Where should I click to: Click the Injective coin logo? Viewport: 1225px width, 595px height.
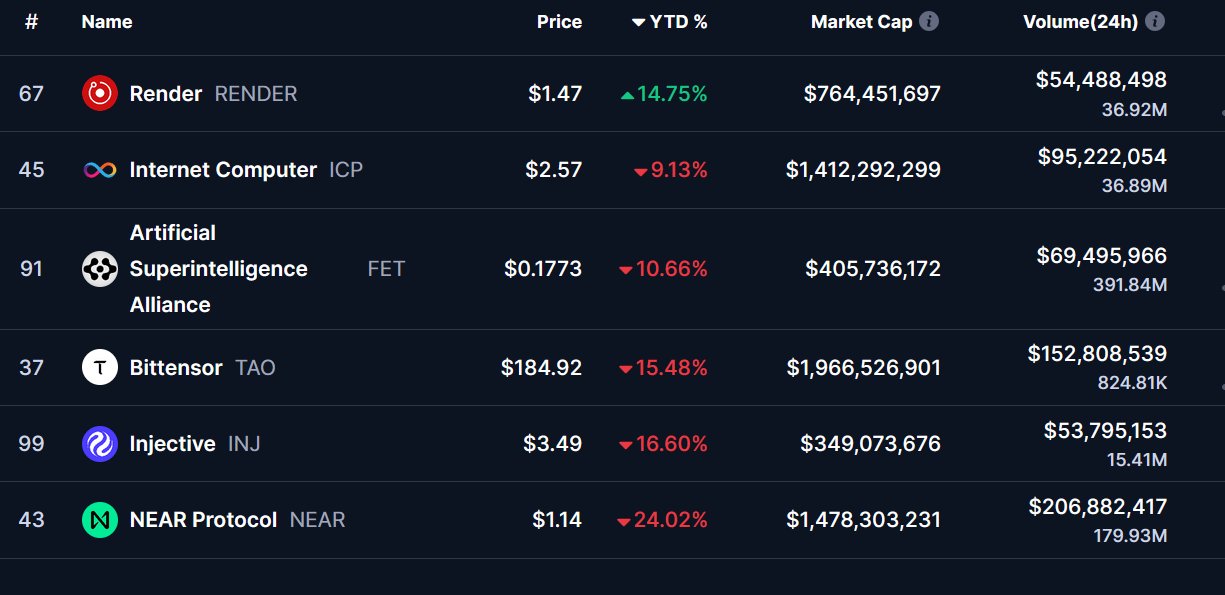point(100,444)
